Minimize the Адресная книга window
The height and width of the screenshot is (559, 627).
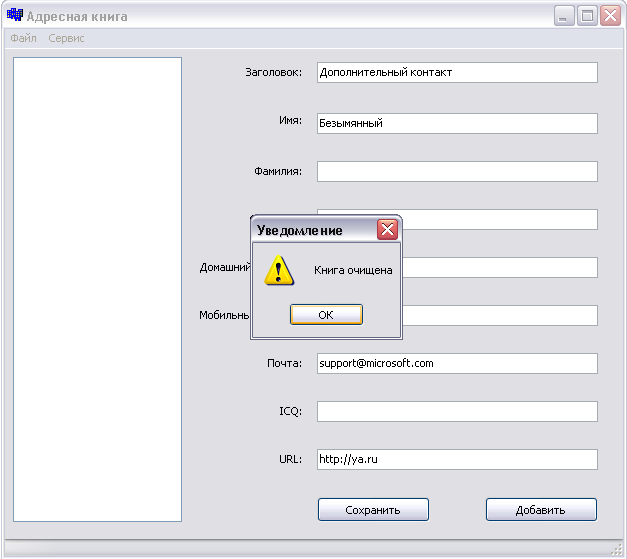[564, 16]
